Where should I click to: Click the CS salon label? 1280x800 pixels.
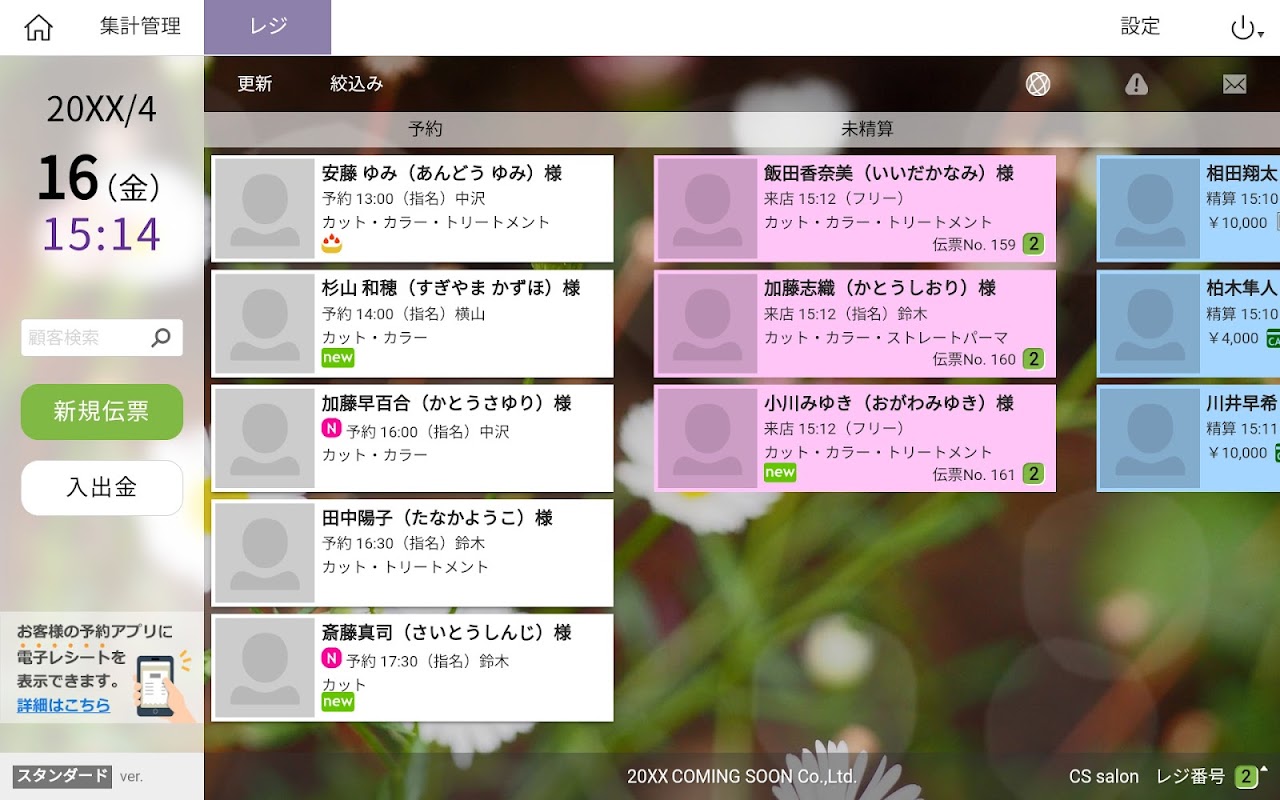coord(1104,776)
